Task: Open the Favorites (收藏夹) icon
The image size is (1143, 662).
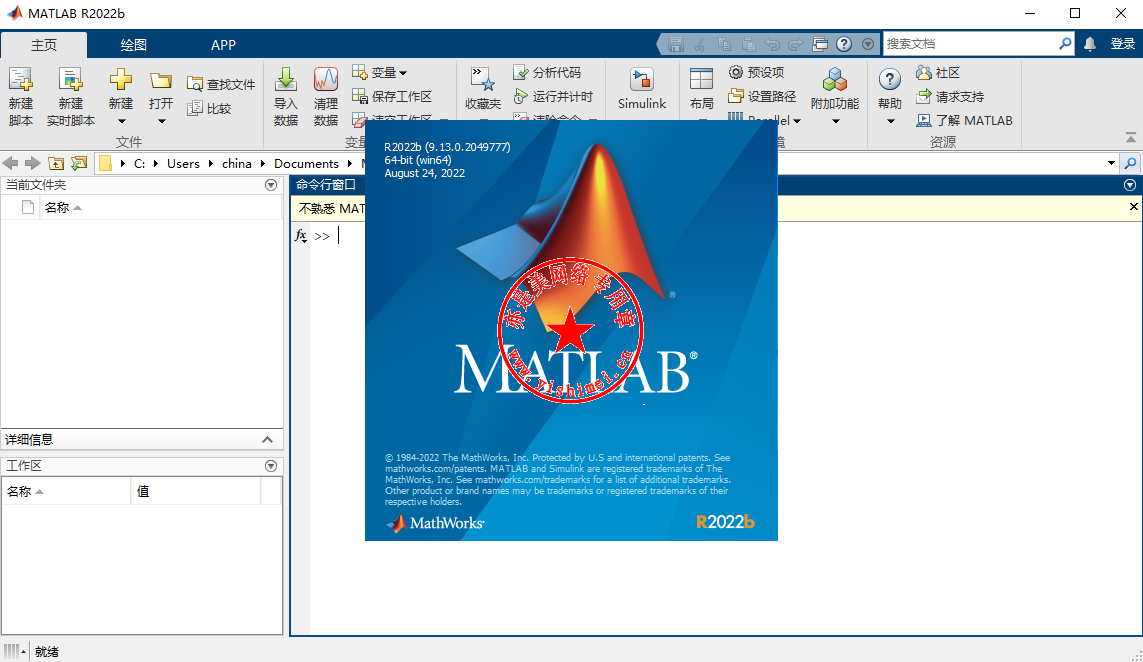Action: click(x=483, y=79)
